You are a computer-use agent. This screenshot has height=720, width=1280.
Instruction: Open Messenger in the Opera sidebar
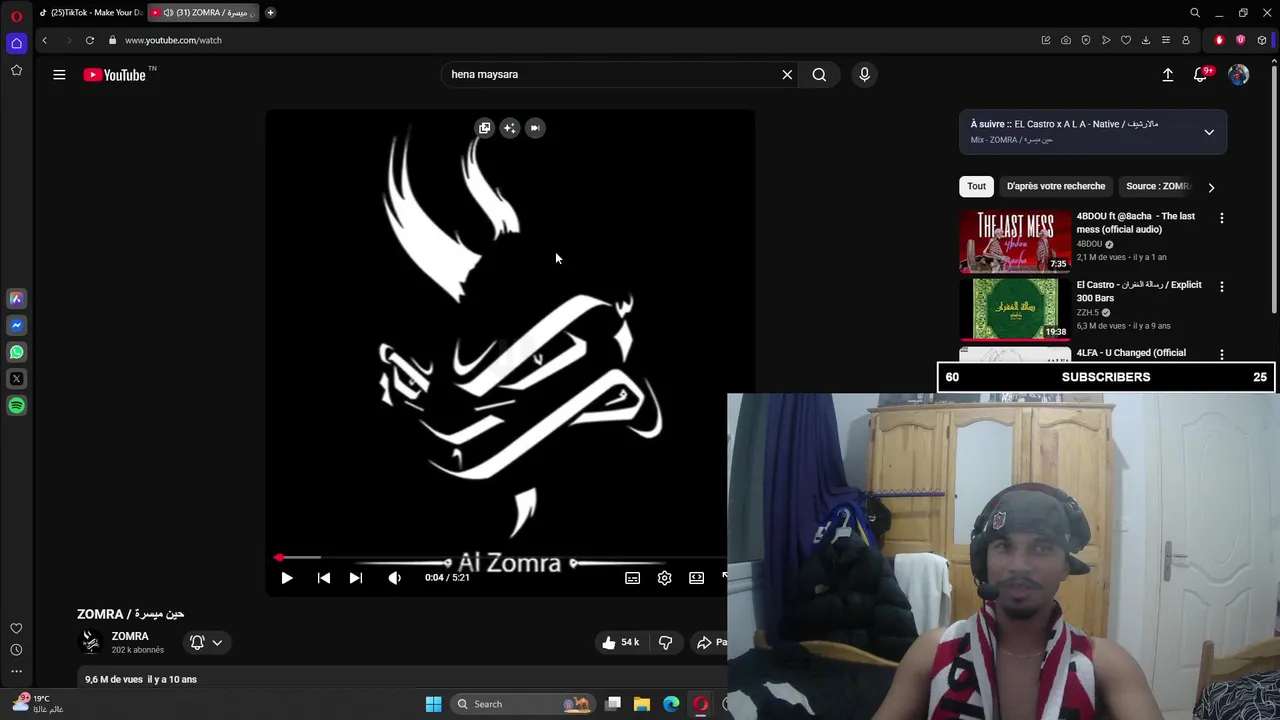(16, 325)
